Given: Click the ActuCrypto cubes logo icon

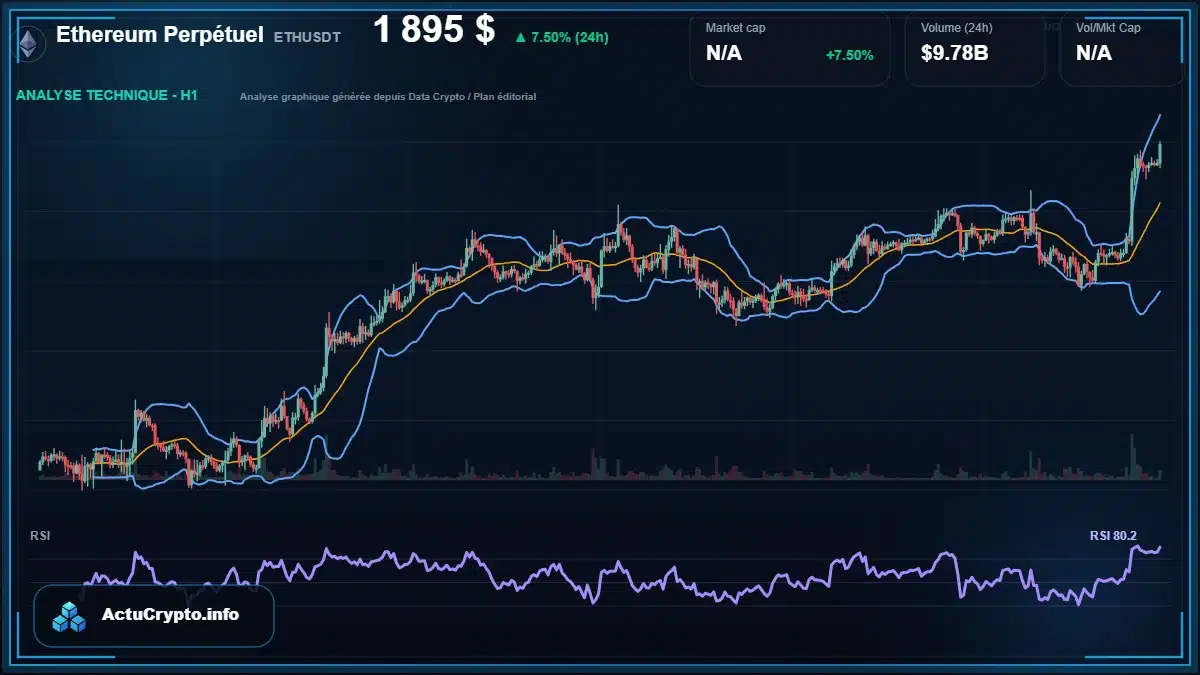Looking at the screenshot, I should (70, 616).
